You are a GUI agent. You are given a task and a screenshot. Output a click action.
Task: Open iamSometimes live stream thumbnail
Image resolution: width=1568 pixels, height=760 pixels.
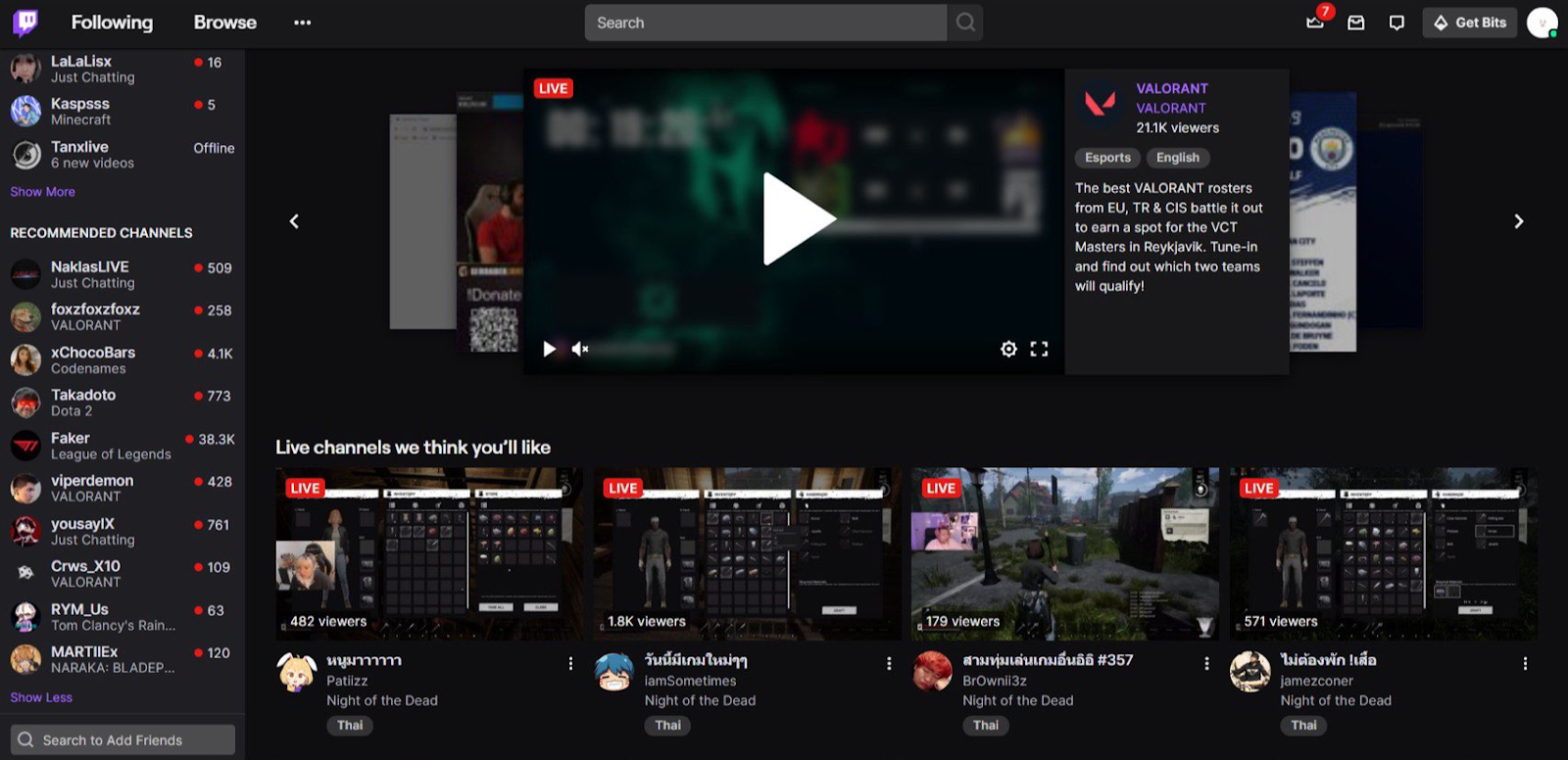coord(748,553)
